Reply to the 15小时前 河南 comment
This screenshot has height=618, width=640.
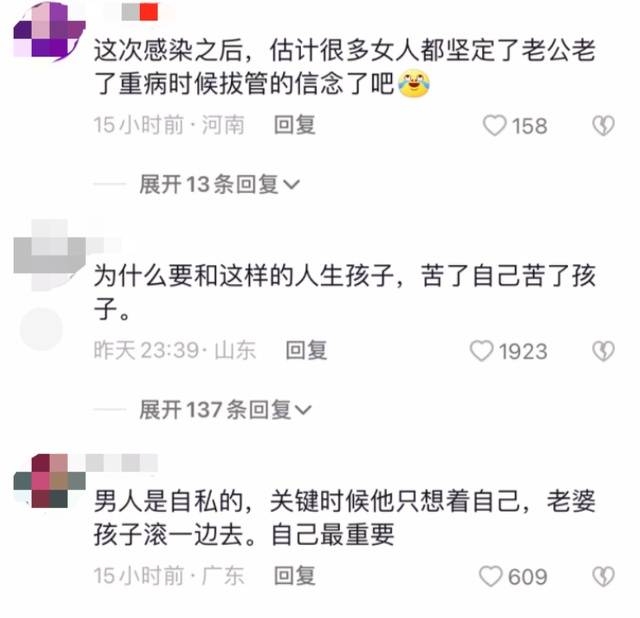click(x=295, y=125)
